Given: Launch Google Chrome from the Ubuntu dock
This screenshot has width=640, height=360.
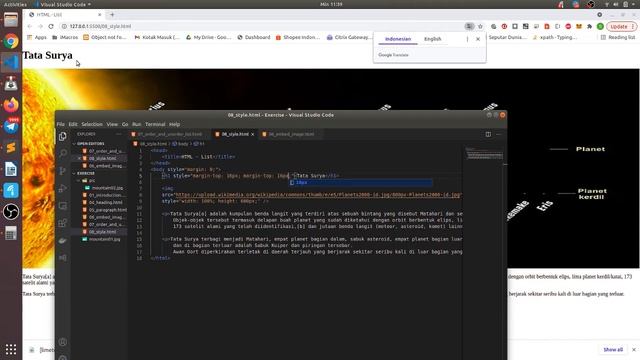Looking at the screenshot, I should [11, 41].
